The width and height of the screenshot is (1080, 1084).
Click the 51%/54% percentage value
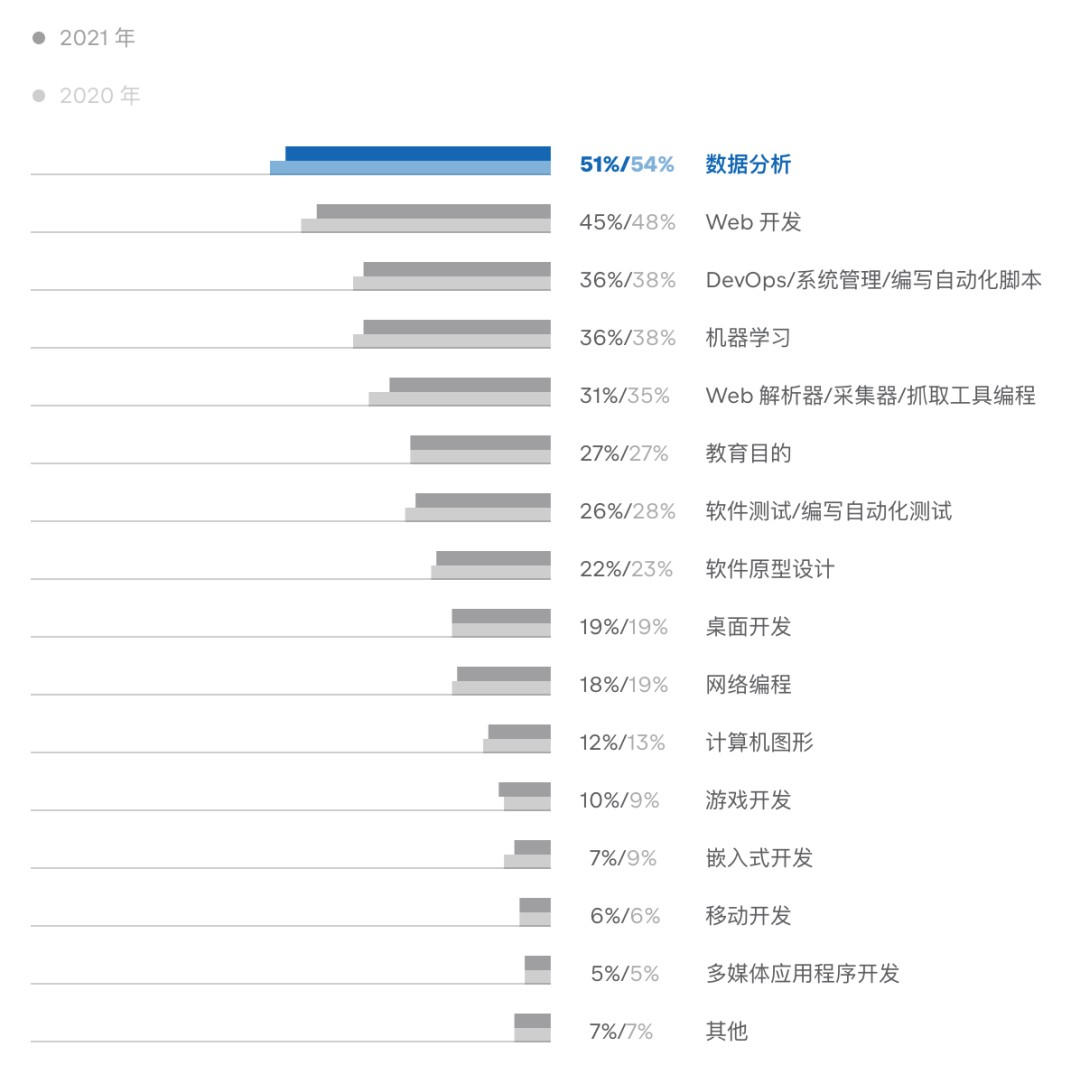tap(626, 165)
